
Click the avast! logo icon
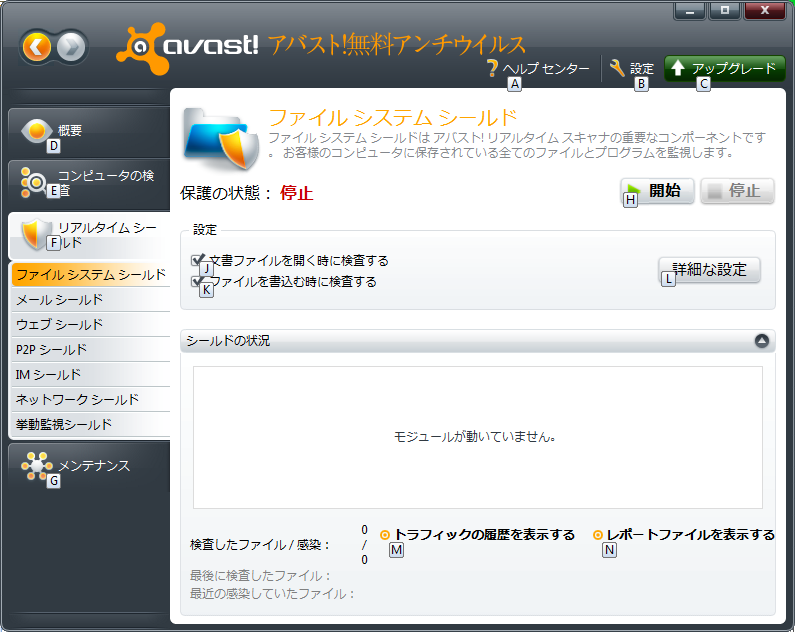[x=141, y=49]
